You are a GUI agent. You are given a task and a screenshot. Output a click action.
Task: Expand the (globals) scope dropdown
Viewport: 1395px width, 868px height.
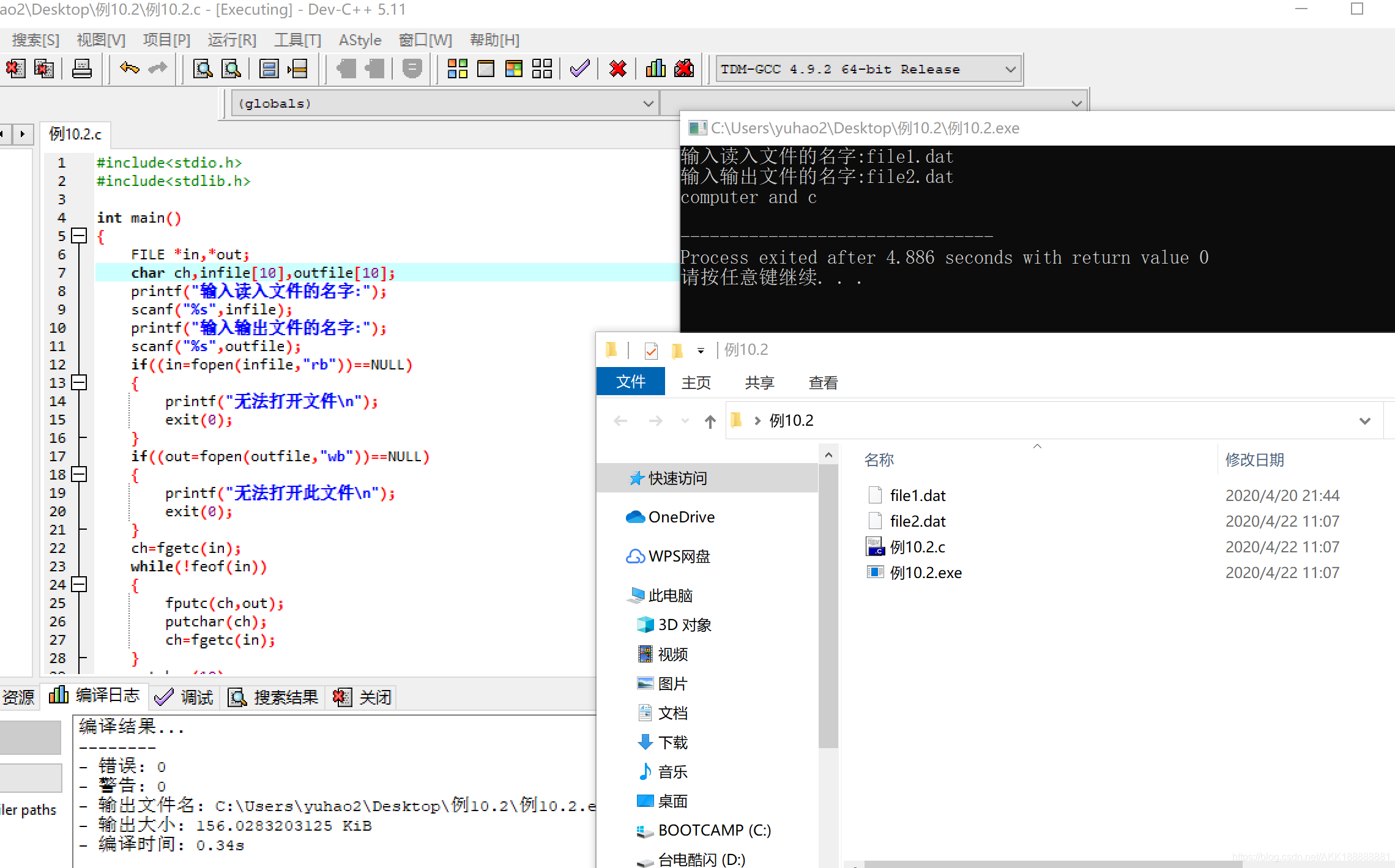pos(648,103)
